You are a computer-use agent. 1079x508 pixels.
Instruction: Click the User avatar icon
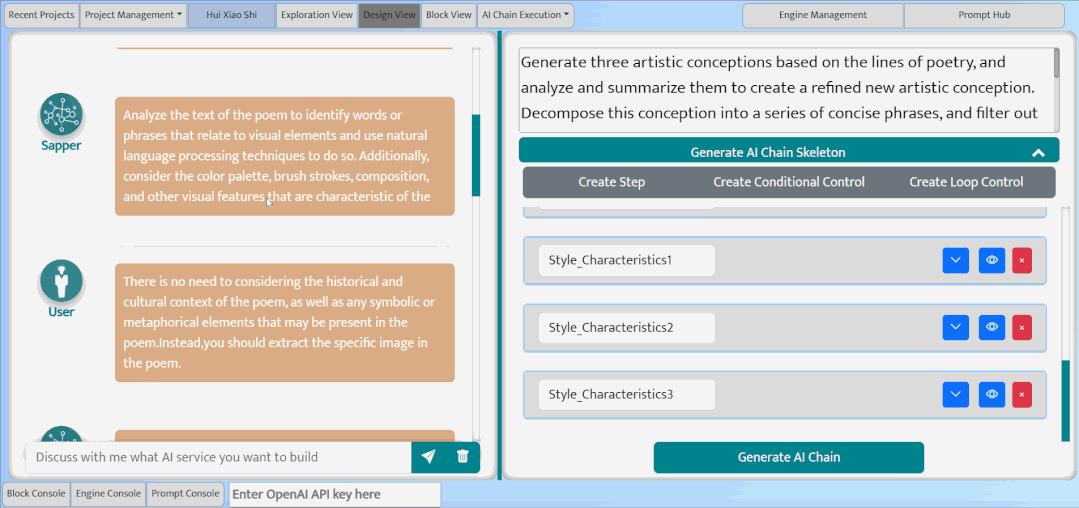[61, 281]
